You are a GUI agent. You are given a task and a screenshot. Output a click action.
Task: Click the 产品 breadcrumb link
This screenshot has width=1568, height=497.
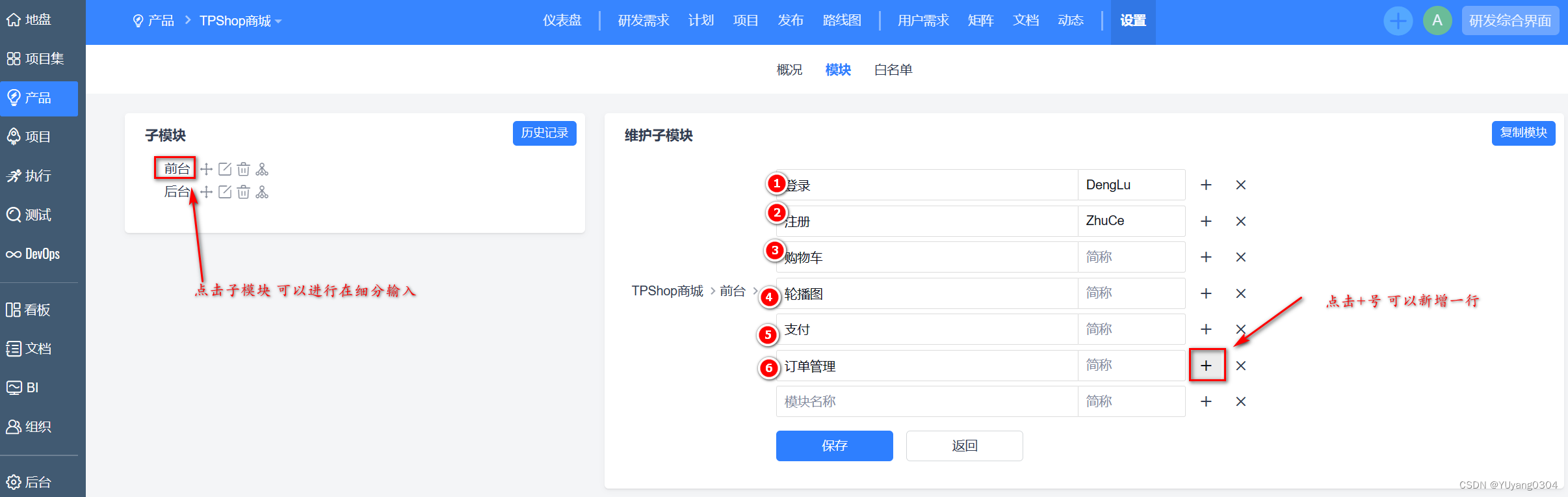coord(153,21)
